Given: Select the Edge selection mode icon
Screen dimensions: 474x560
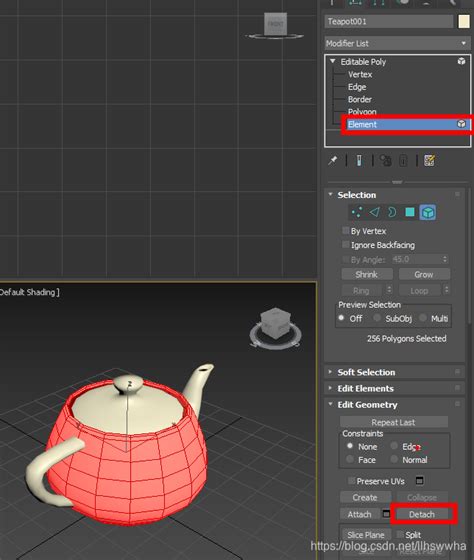Looking at the screenshot, I should tap(374, 212).
